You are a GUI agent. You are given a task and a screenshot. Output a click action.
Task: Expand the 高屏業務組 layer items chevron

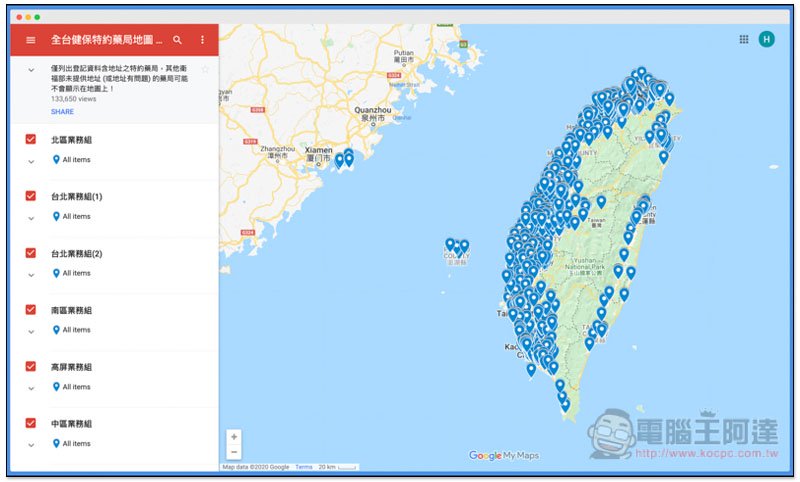click(x=31, y=388)
